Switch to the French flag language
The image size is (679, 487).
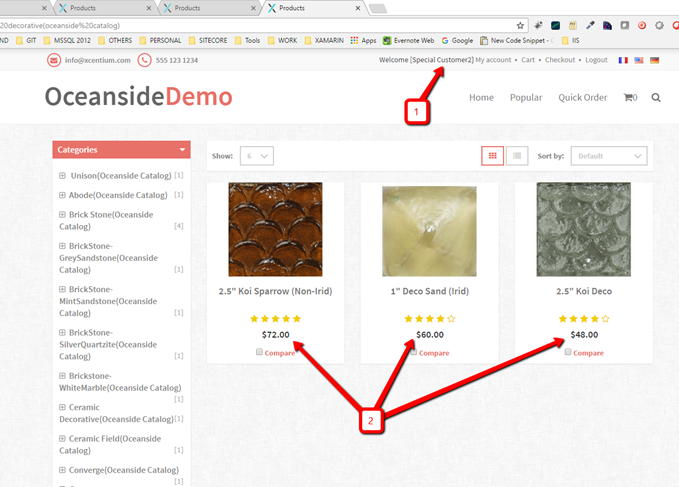[x=623, y=60]
